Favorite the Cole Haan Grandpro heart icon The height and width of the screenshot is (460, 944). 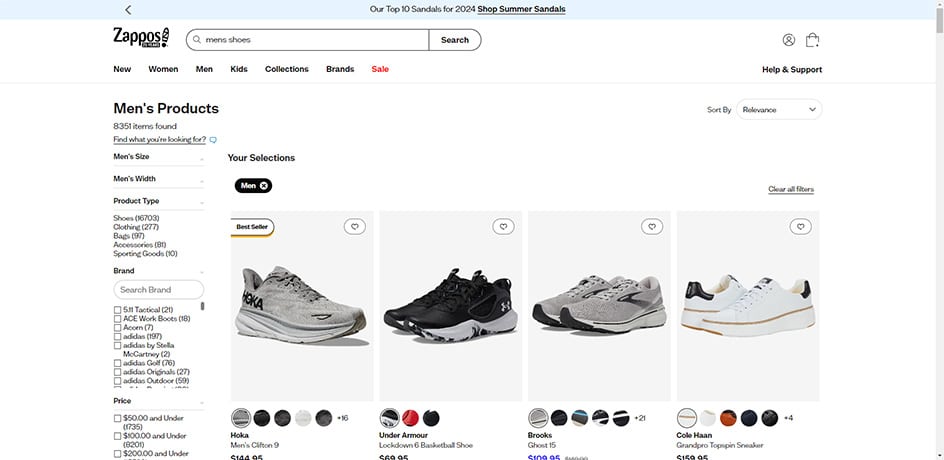click(x=801, y=226)
